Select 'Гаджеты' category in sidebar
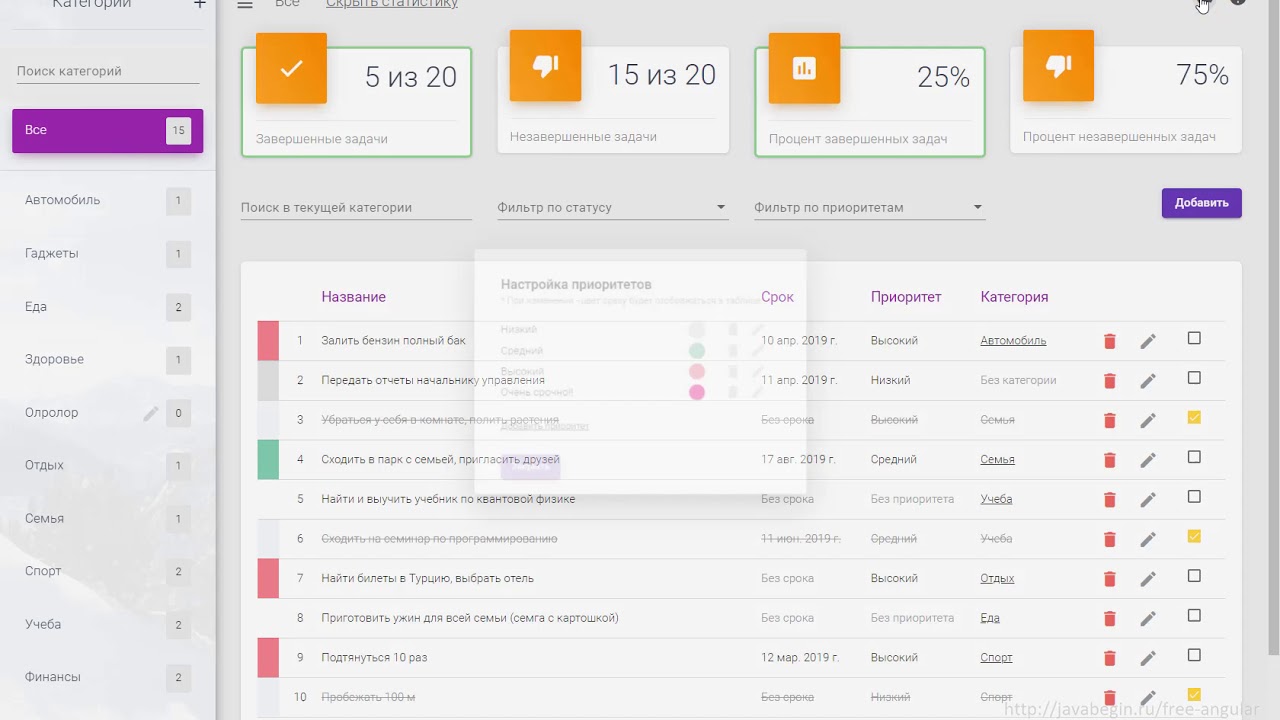This screenshot has width=1280, height=720. (x=108, y=254)
